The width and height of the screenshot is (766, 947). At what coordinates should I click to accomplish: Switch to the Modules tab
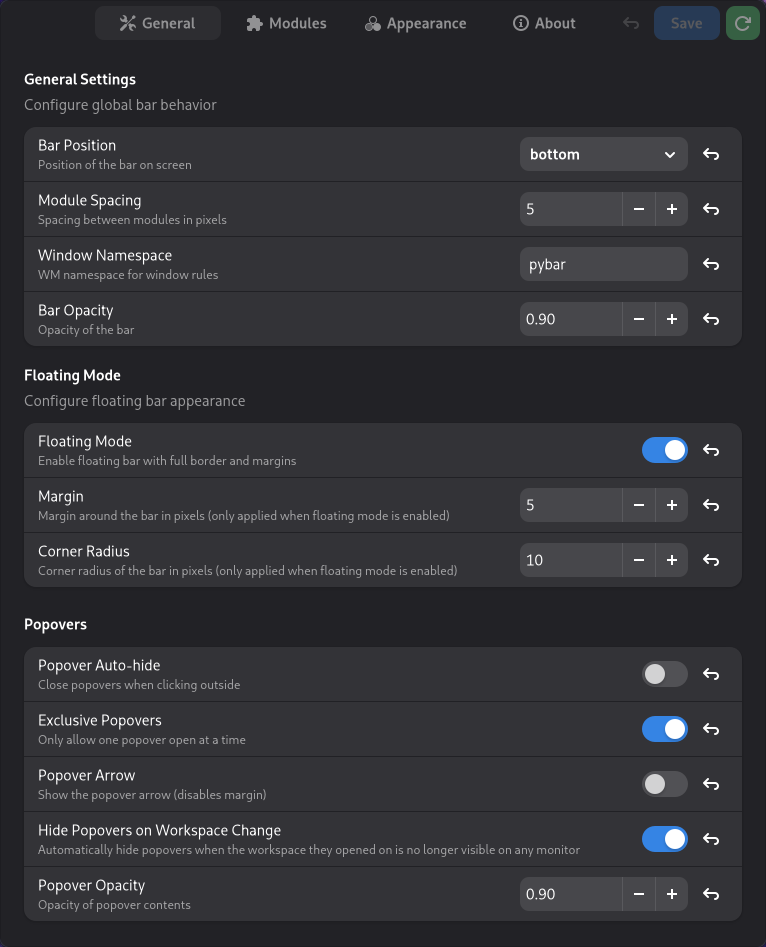286,23
